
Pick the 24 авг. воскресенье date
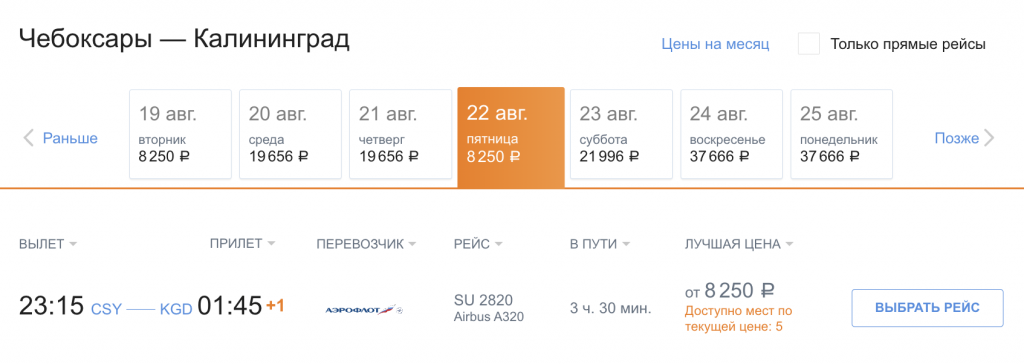(731, 134)
